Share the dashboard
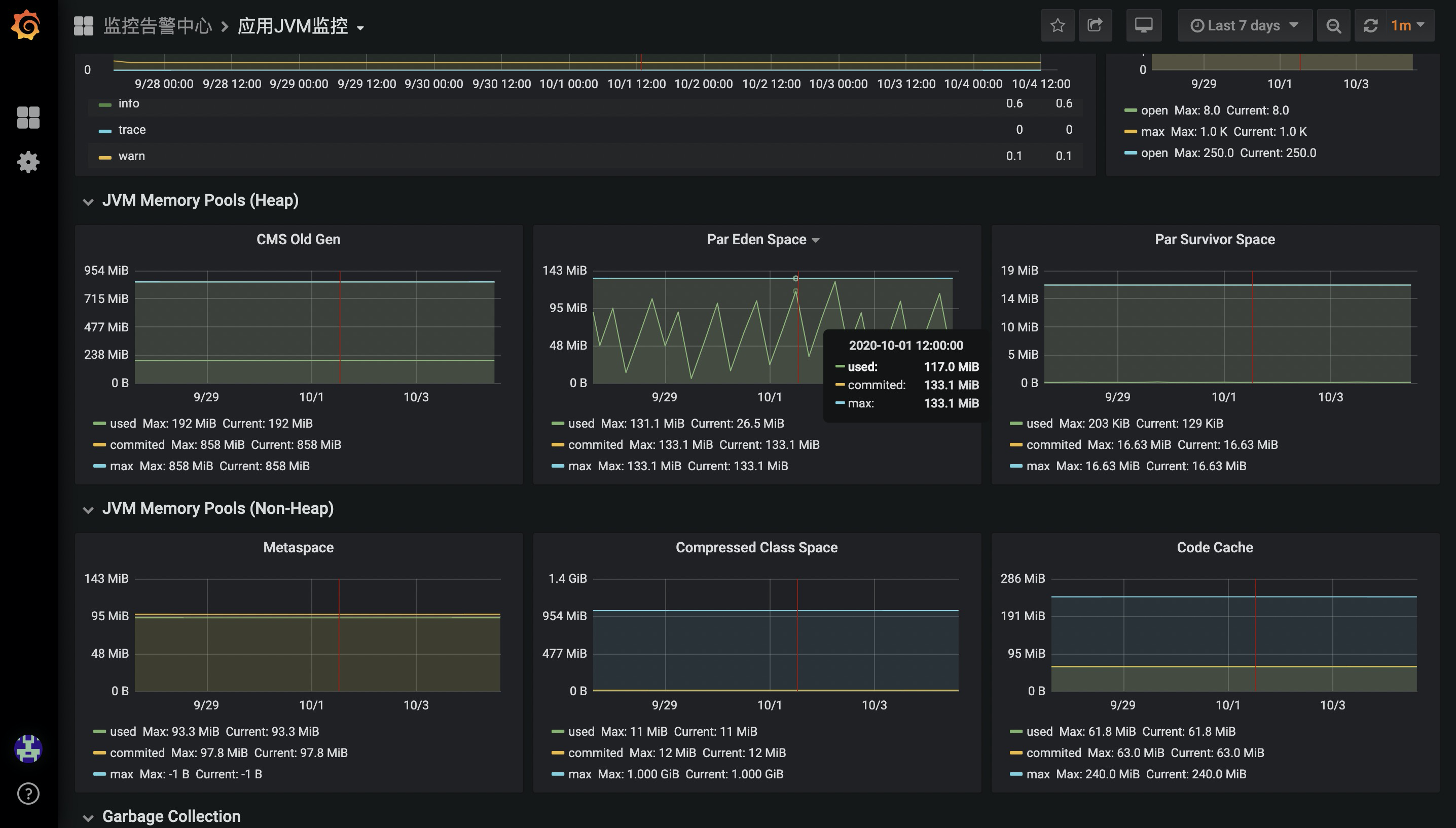The image size is (1456, 828). [x=1095, y=26]
